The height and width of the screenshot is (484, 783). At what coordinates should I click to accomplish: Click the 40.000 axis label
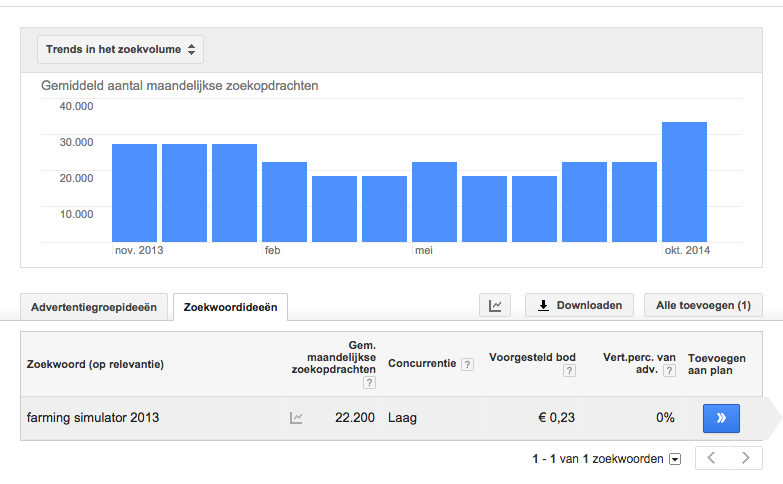(76, 106)
